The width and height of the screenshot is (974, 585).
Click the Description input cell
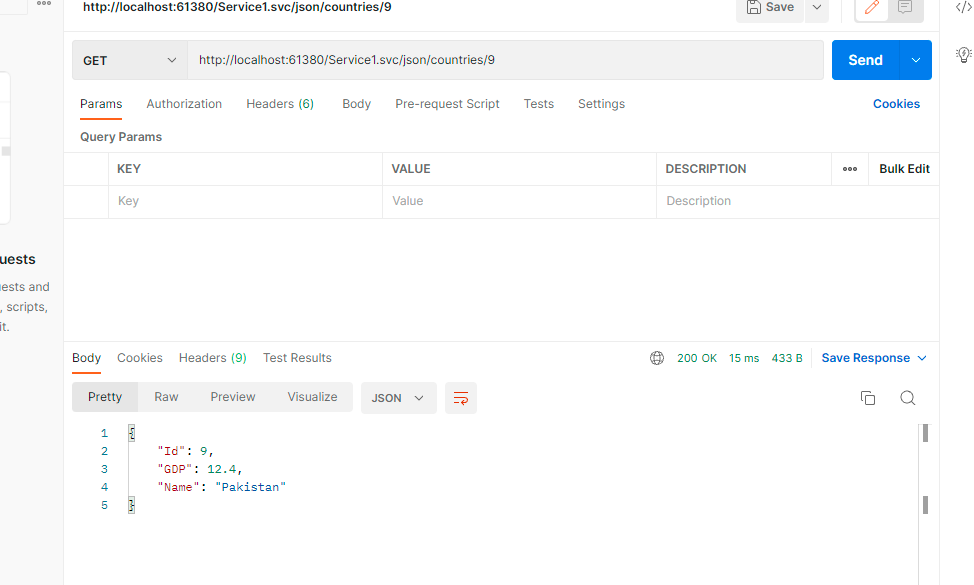[798, 201]
